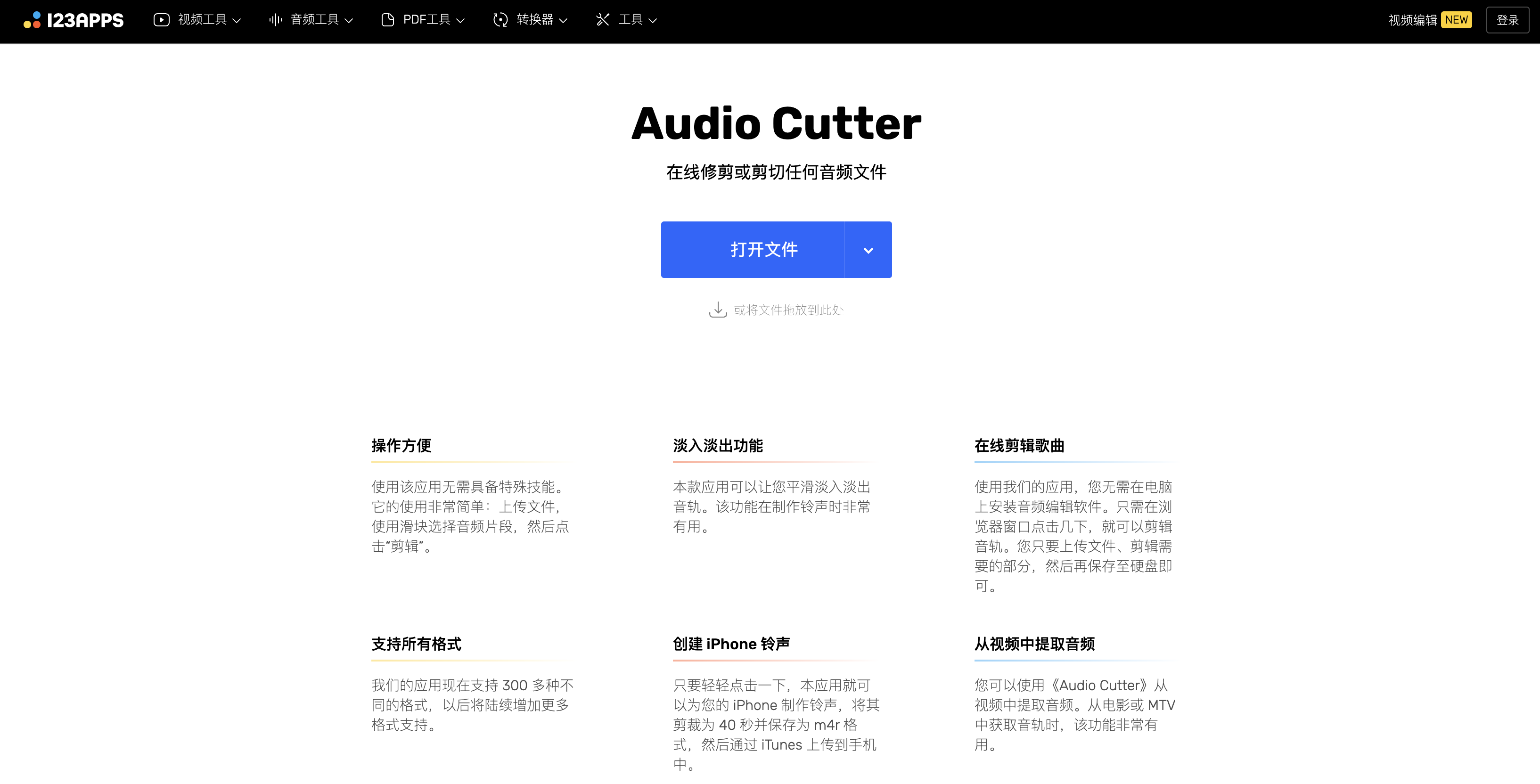Image resolution: width=1540 pixels, height=784 pixels.
Task: Click the 淡入淡出功能 heading
Action: [718, 445]
